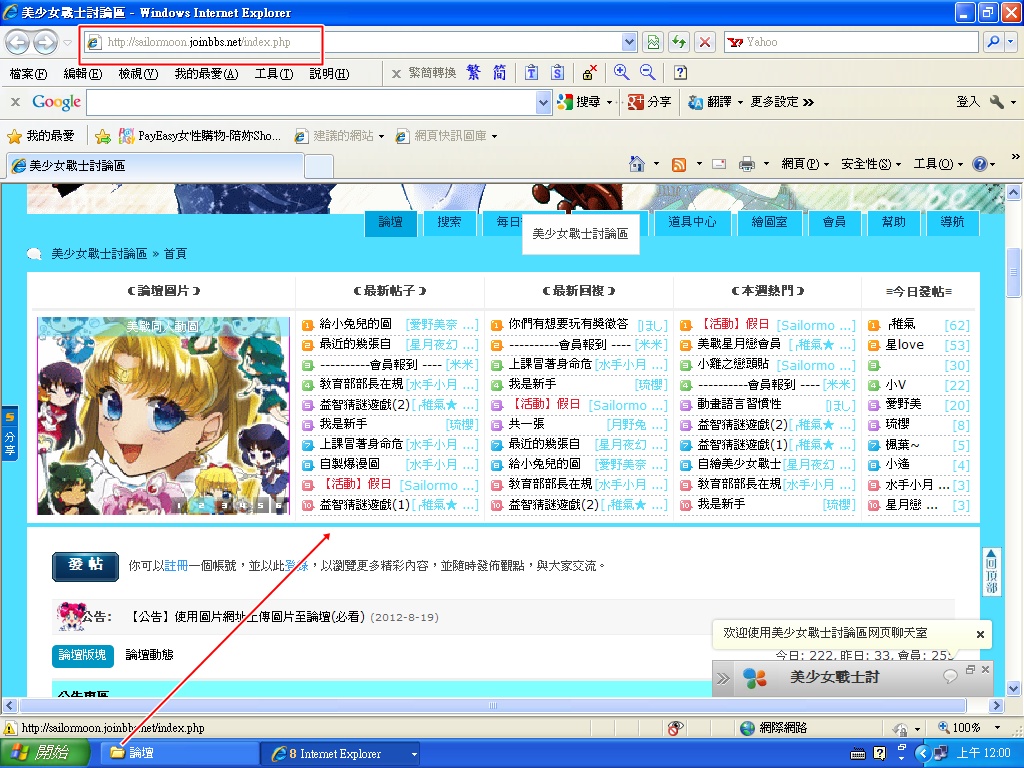Click the browser Back arrow button

pos(18,42)
